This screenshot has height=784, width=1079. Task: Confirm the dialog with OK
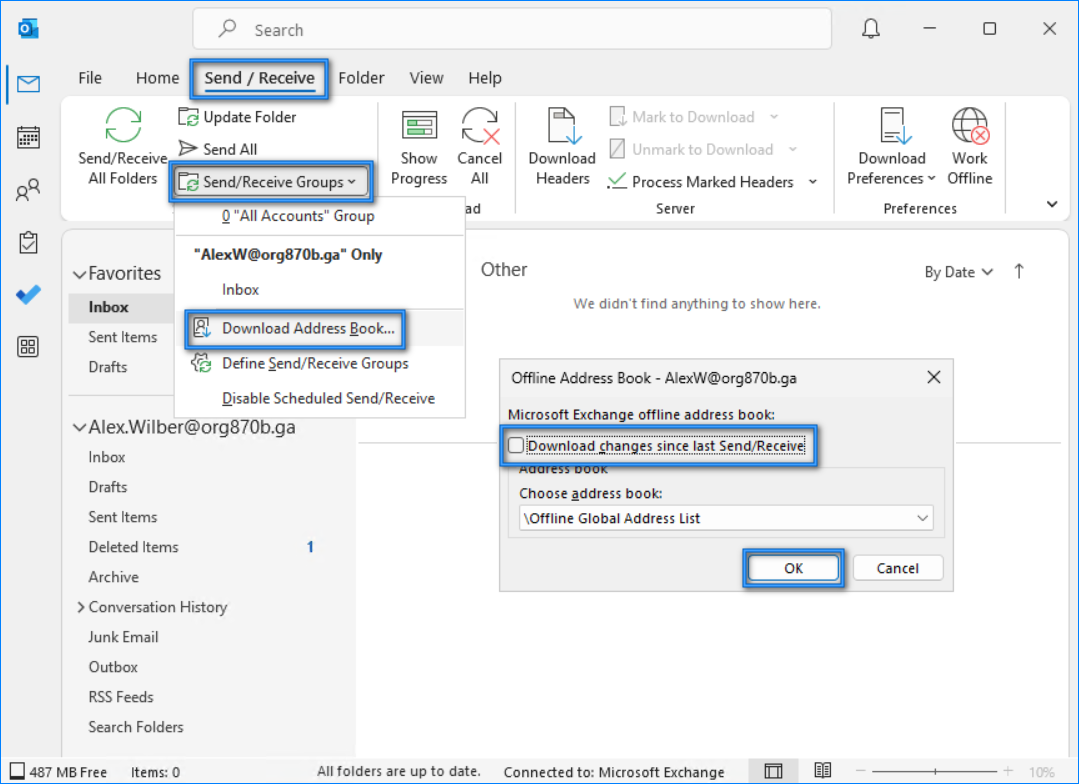coord(793,568)
